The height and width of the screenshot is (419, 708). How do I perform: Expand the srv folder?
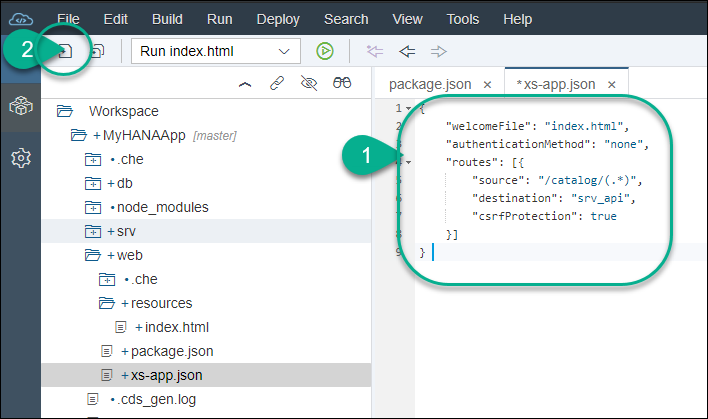coord(93,231)
